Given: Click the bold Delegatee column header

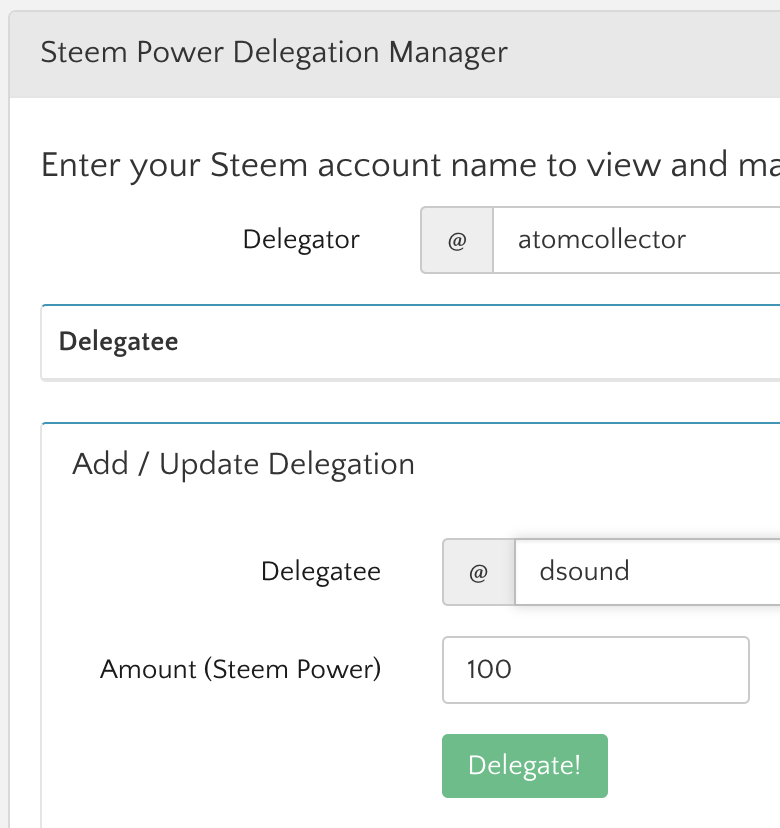Looking at the screenshot, I should click(x=118, y=341).
